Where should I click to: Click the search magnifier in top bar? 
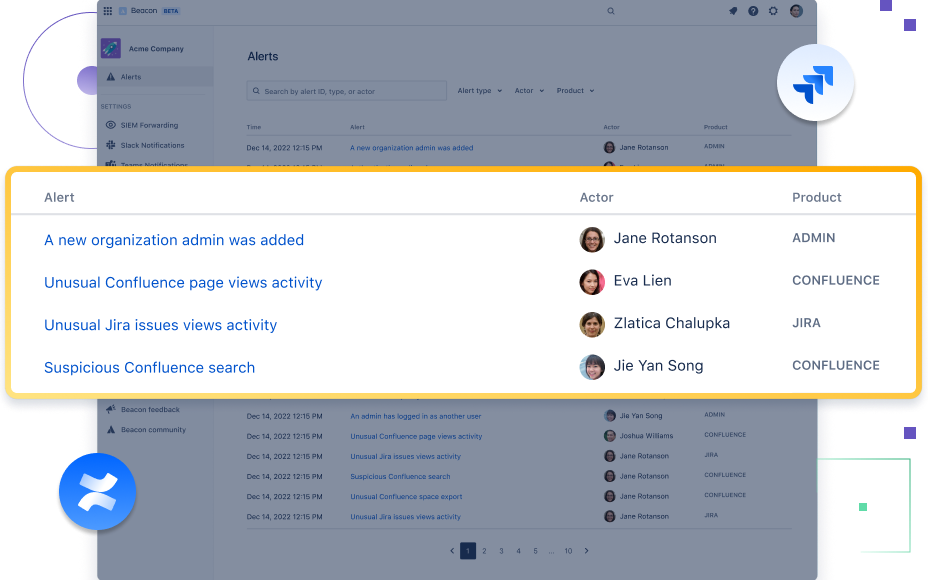coord(611,11)
